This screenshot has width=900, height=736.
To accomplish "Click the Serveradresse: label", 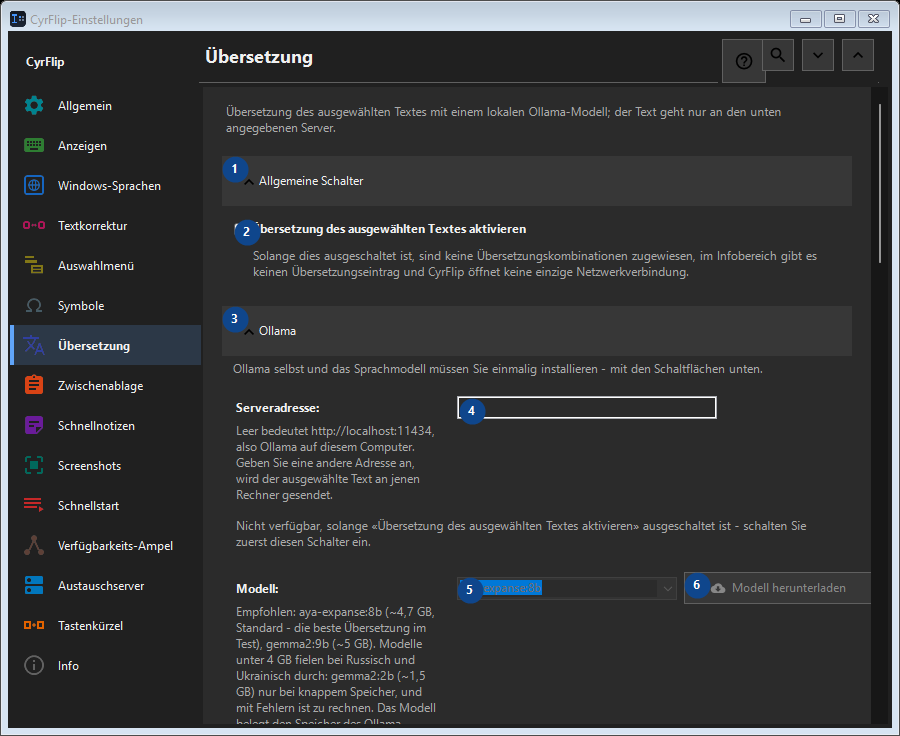I will tap(278, 408).
